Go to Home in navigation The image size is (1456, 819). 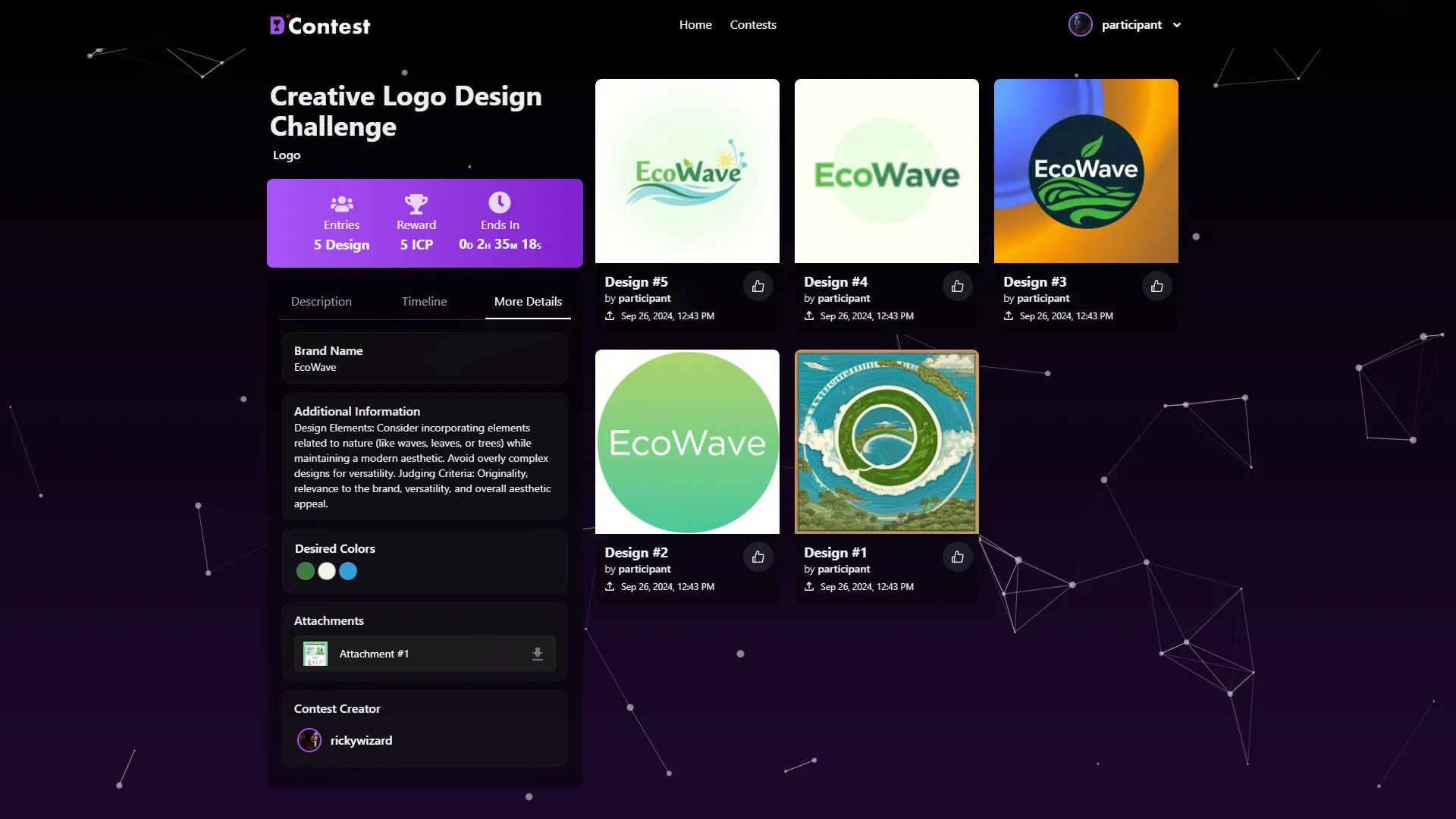point(695,25)
